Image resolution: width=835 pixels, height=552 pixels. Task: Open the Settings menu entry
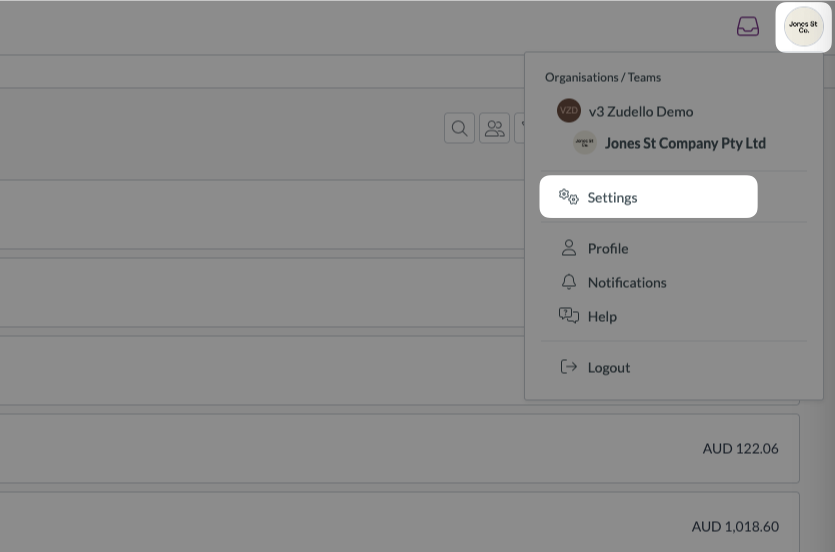click(648, 196)
